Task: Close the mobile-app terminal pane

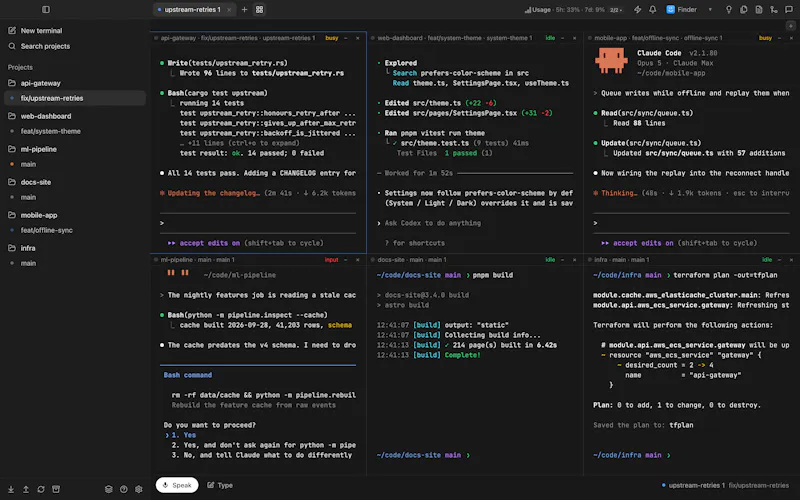Action: [x=791, y=38]
